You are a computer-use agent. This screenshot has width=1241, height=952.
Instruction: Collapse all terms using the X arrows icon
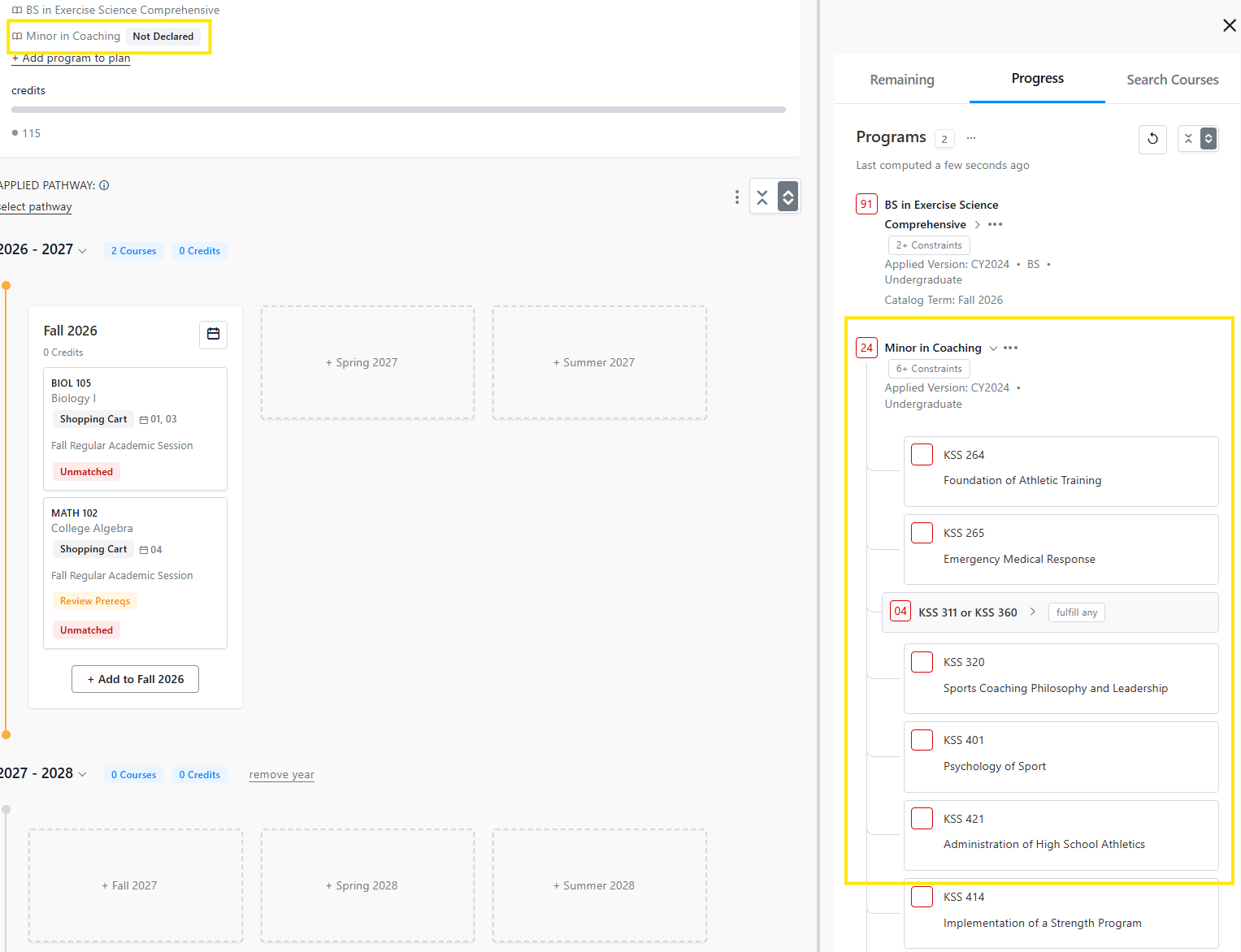(x=762, y=197)
